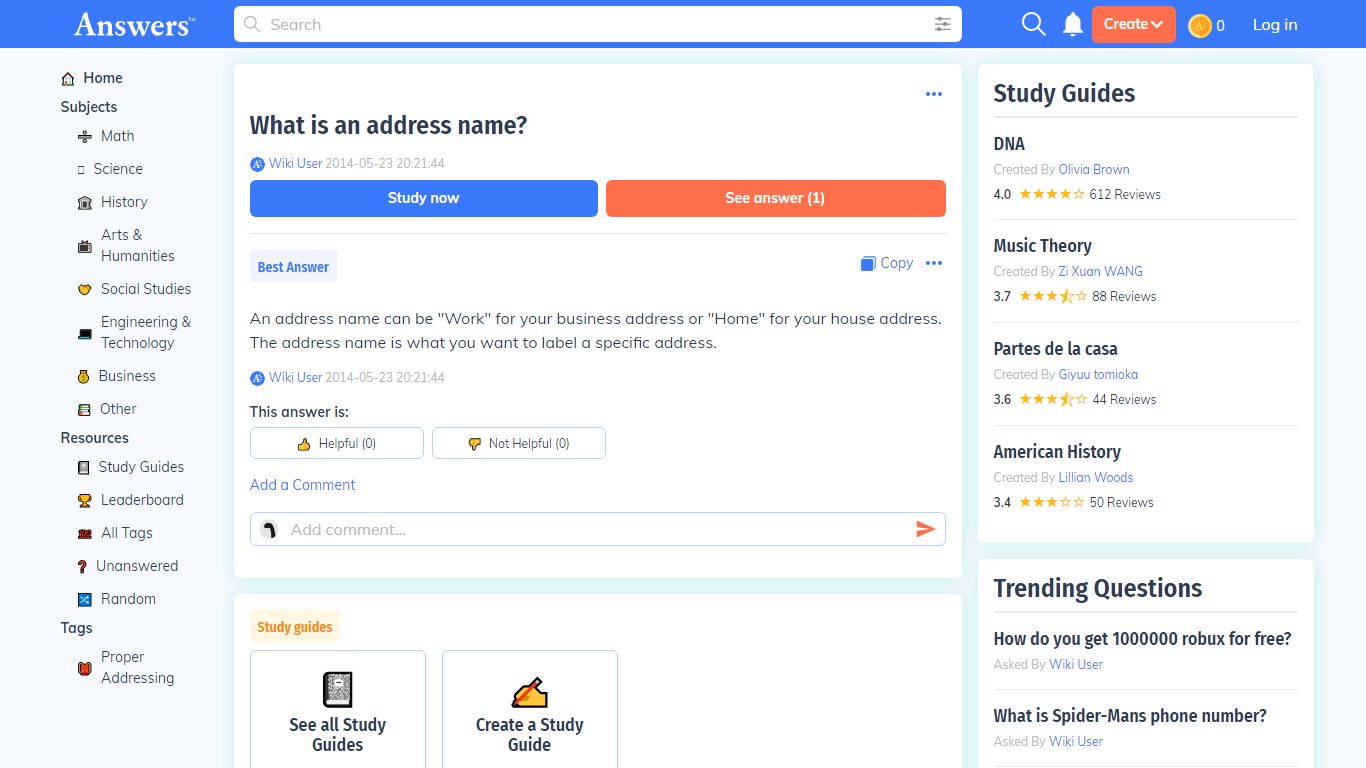Click See answer (1) button
The image size is (1366, 768).
(x=776, y=198)
